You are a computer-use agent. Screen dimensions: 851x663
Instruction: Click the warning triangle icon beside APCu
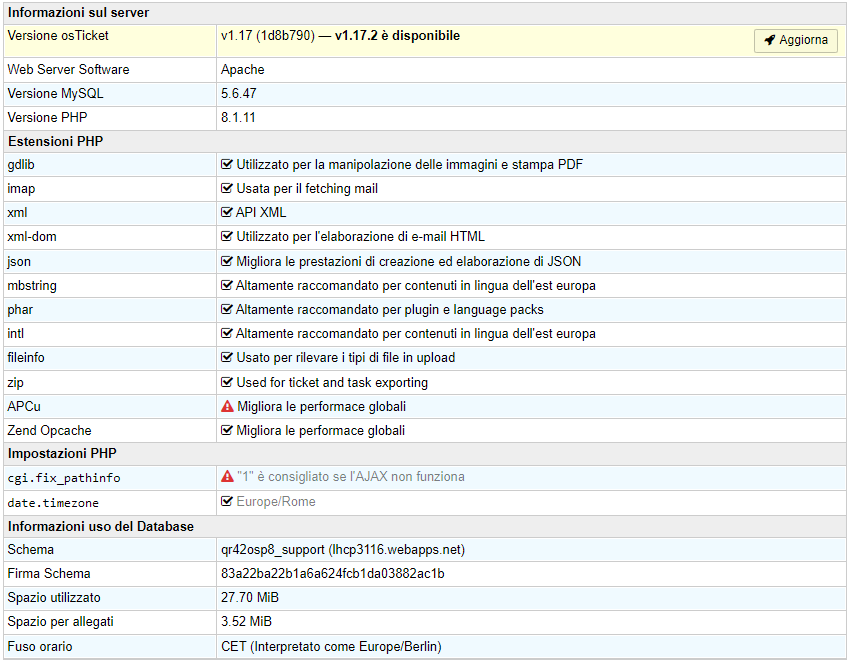[227, 407]
